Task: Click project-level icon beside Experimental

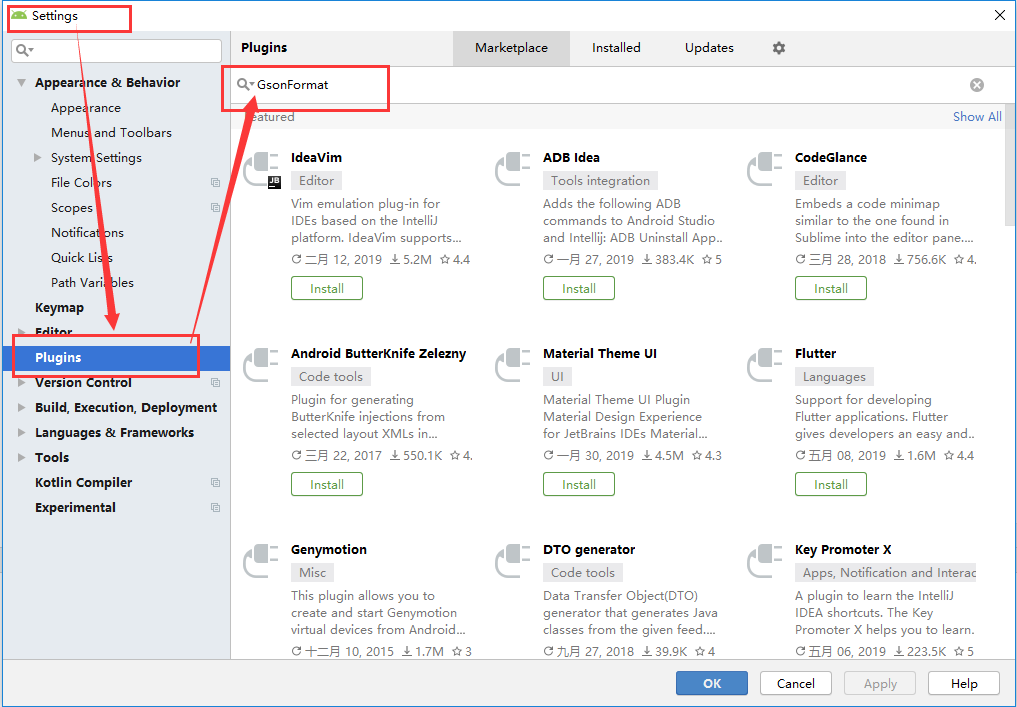Action: pos(215,507)
